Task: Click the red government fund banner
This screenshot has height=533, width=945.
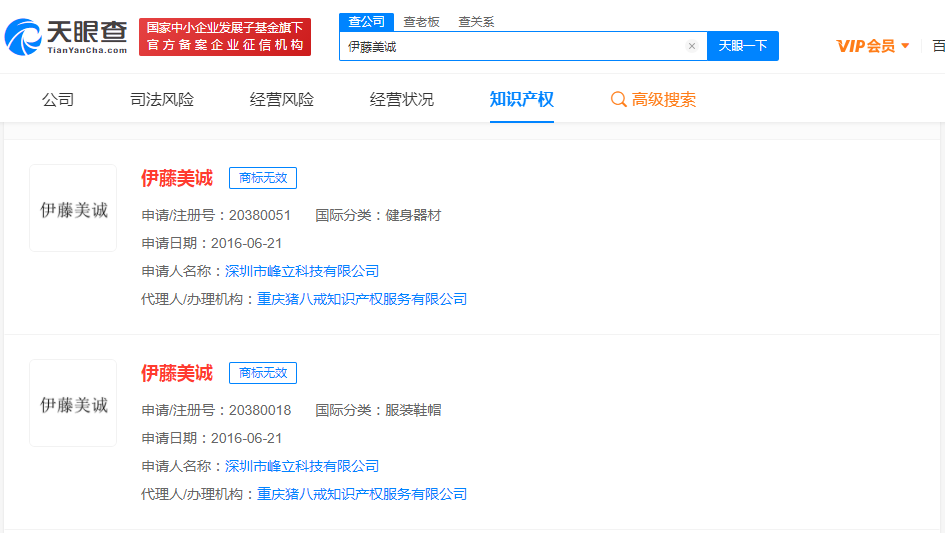Action: 225,37
